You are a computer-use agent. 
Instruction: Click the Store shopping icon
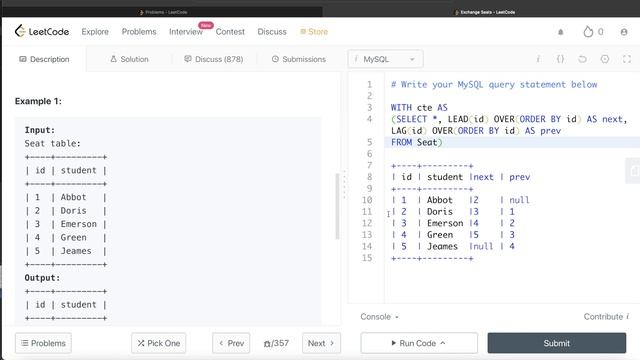coord(303,31)
